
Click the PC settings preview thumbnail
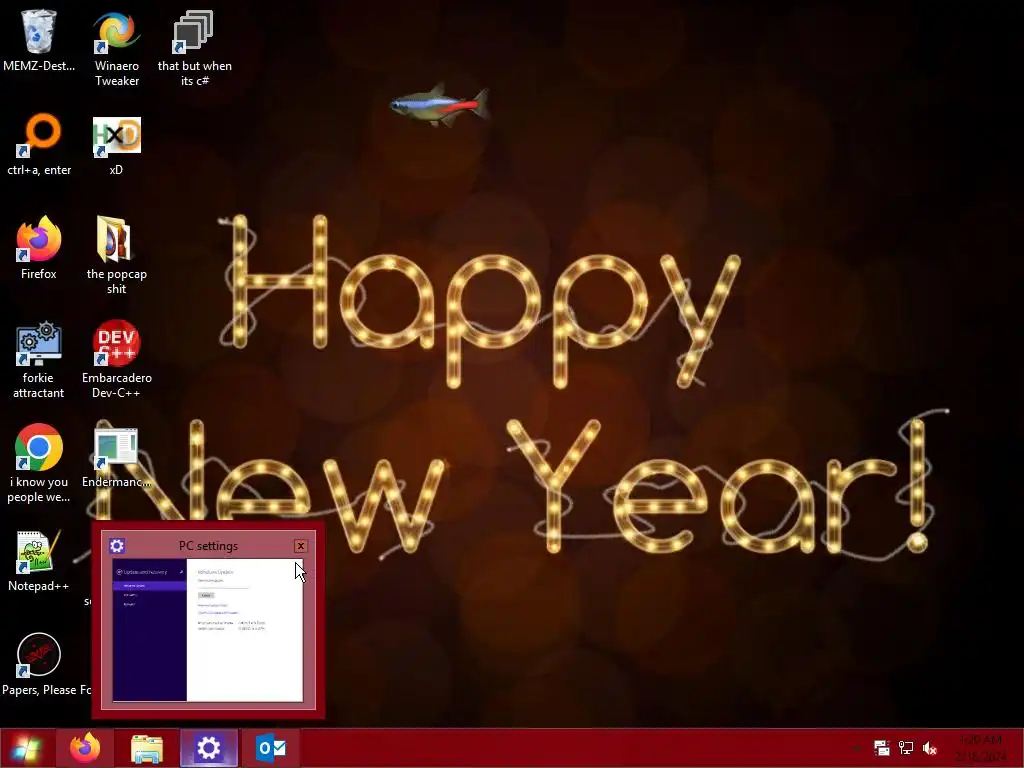208,630
